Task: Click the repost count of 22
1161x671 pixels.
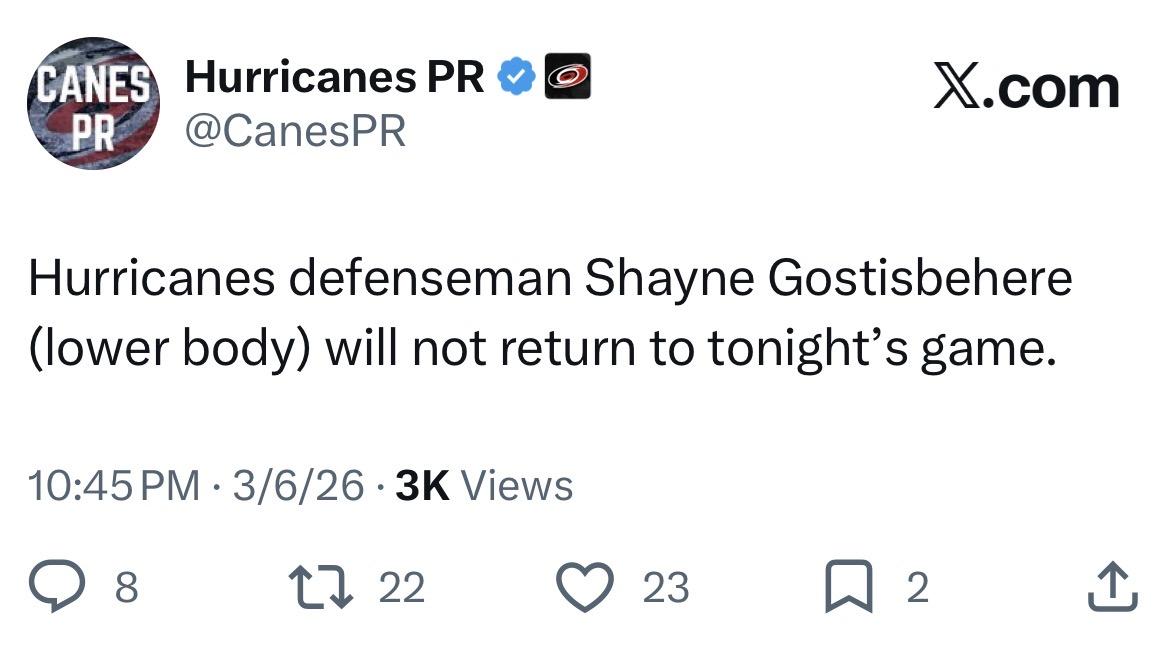Action: click(x=402, y=588)
